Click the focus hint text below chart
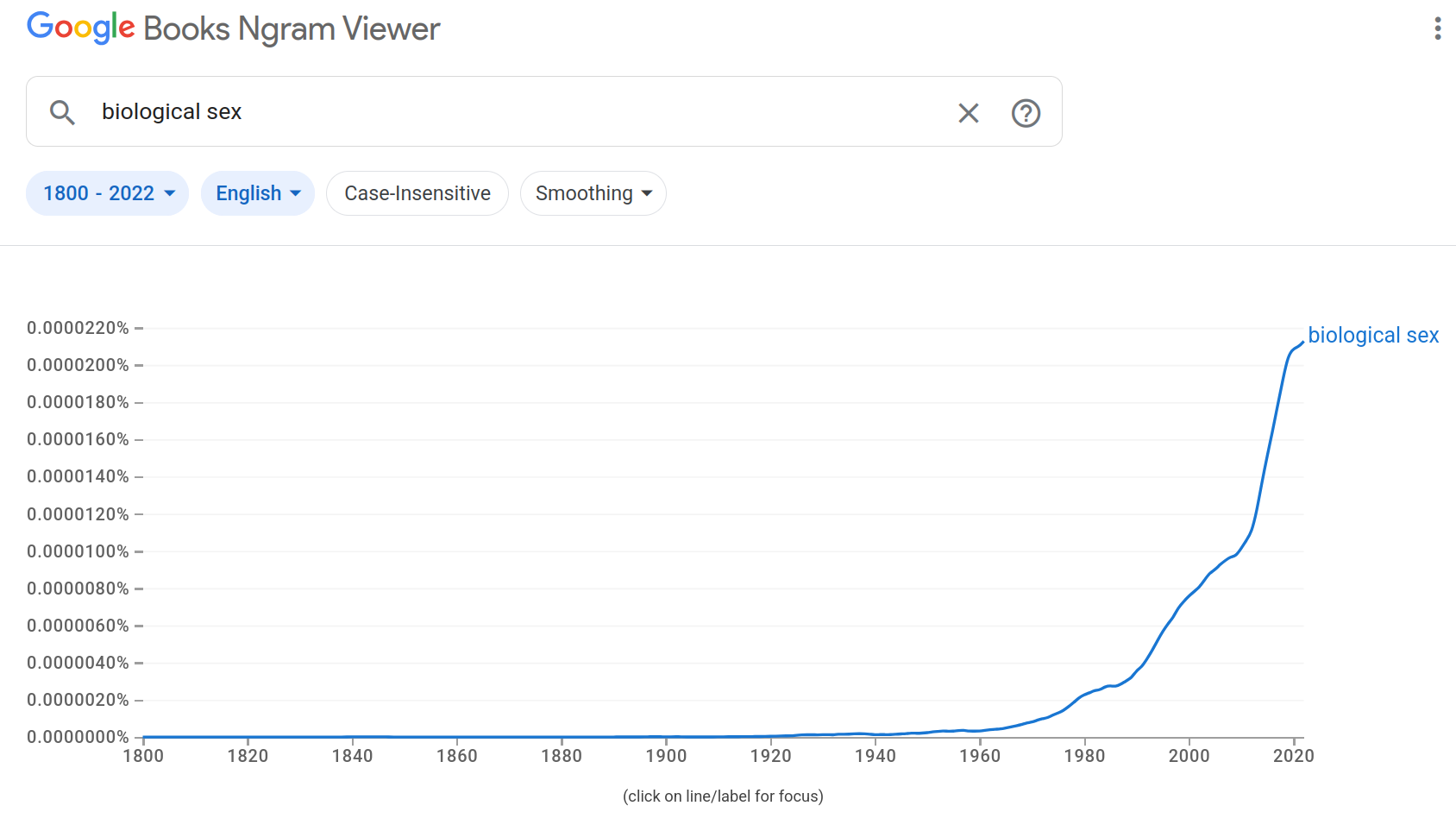The width and height of the screenshot is (1456, 831). [x=723, y=796]
